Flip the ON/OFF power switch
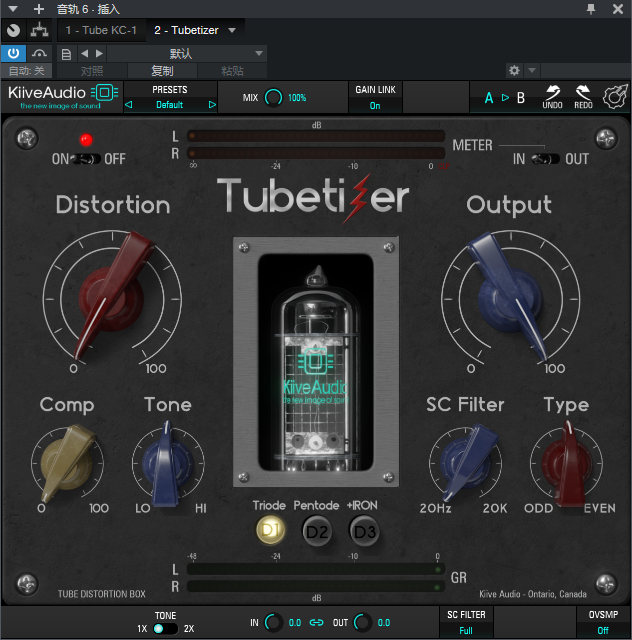The height and width of the screenshot is (640, 632). 86,159
